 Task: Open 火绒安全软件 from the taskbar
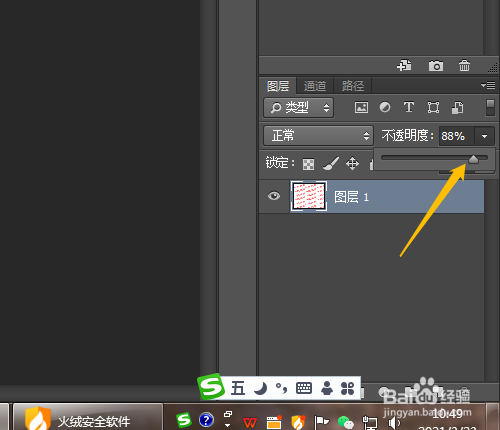pyautogui.click(x=87, y=417)
